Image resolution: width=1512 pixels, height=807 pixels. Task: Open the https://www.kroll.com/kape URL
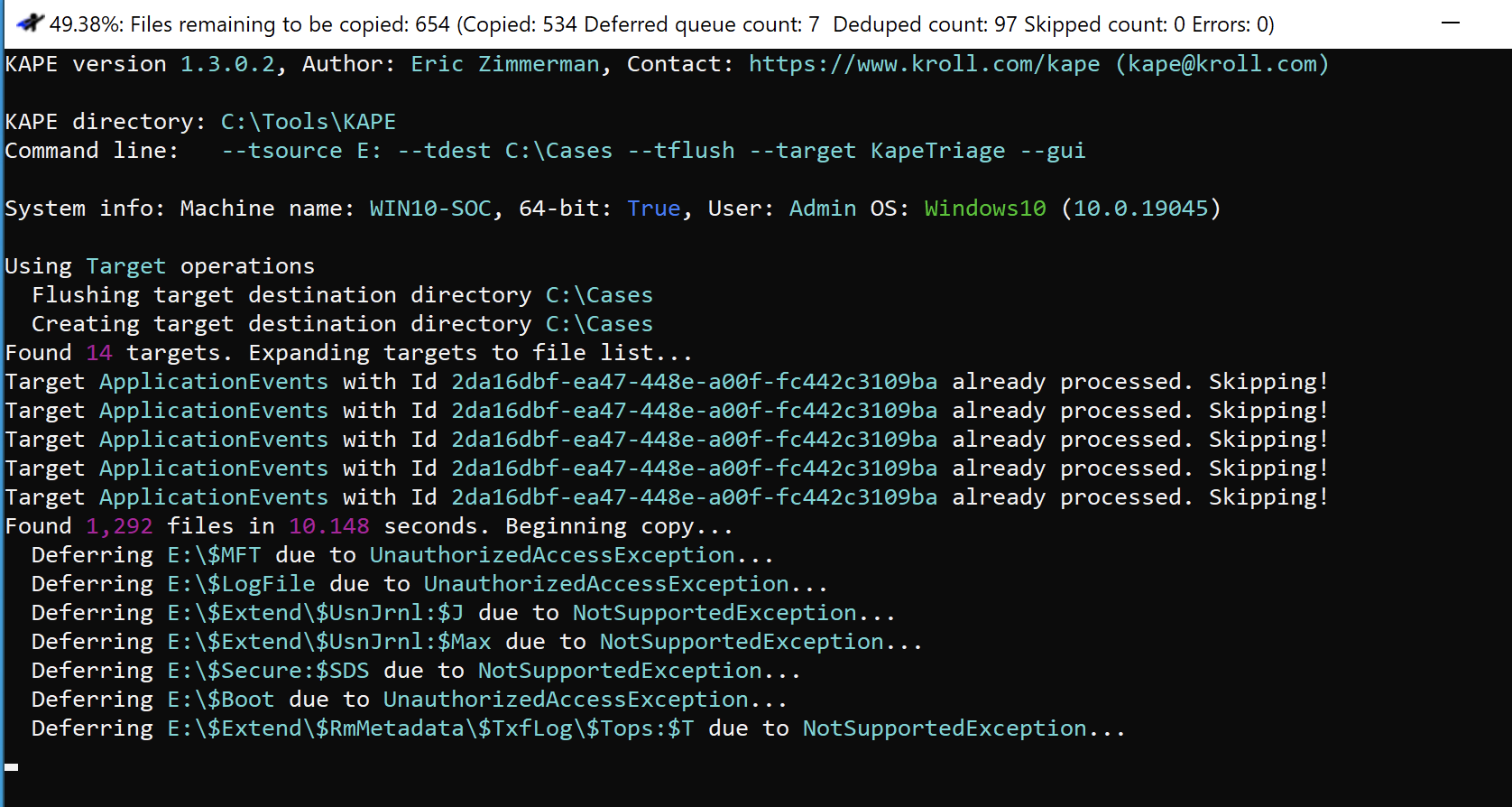click(x=925, y=64)
